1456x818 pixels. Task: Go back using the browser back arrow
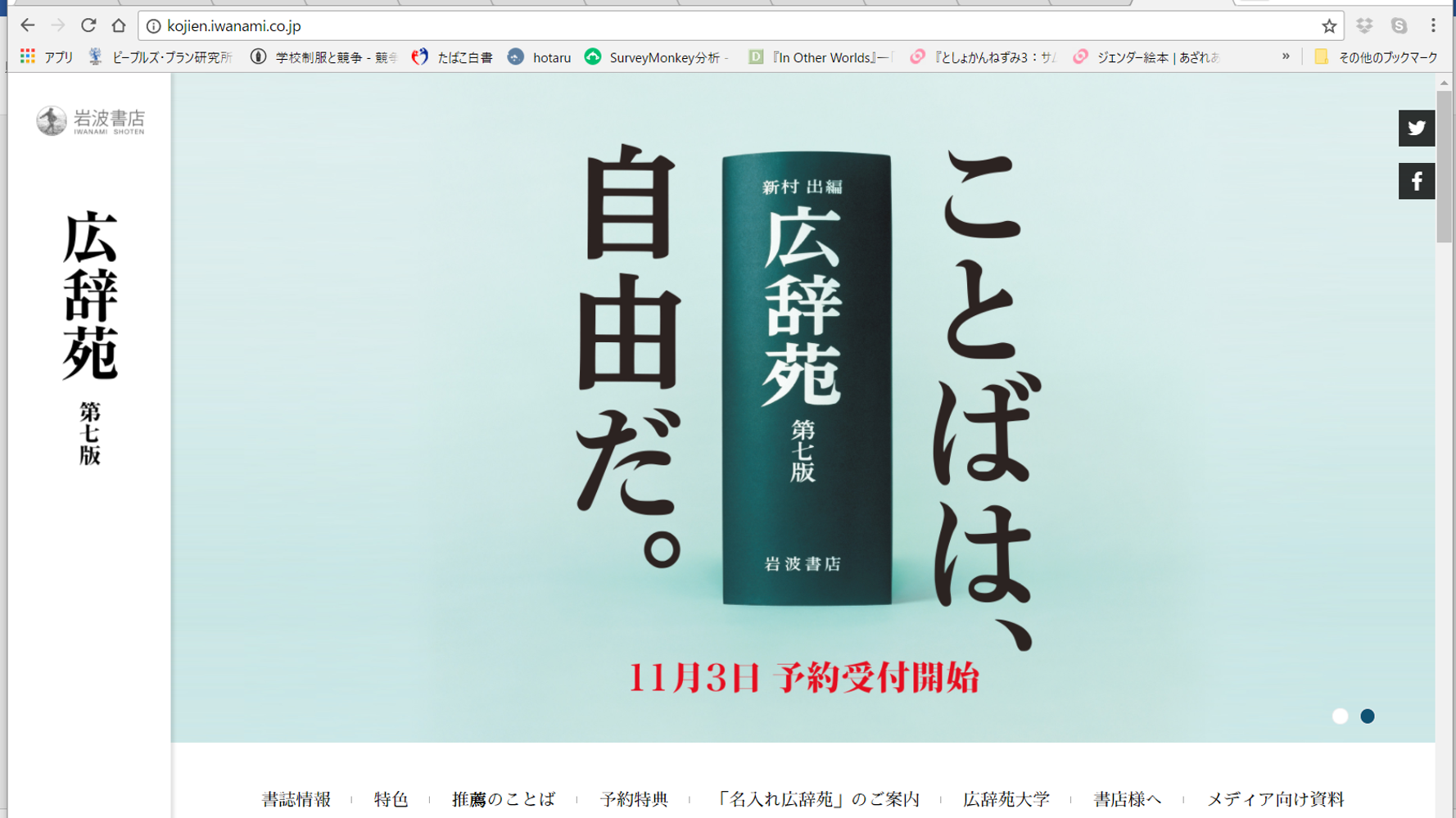point(27,25)
